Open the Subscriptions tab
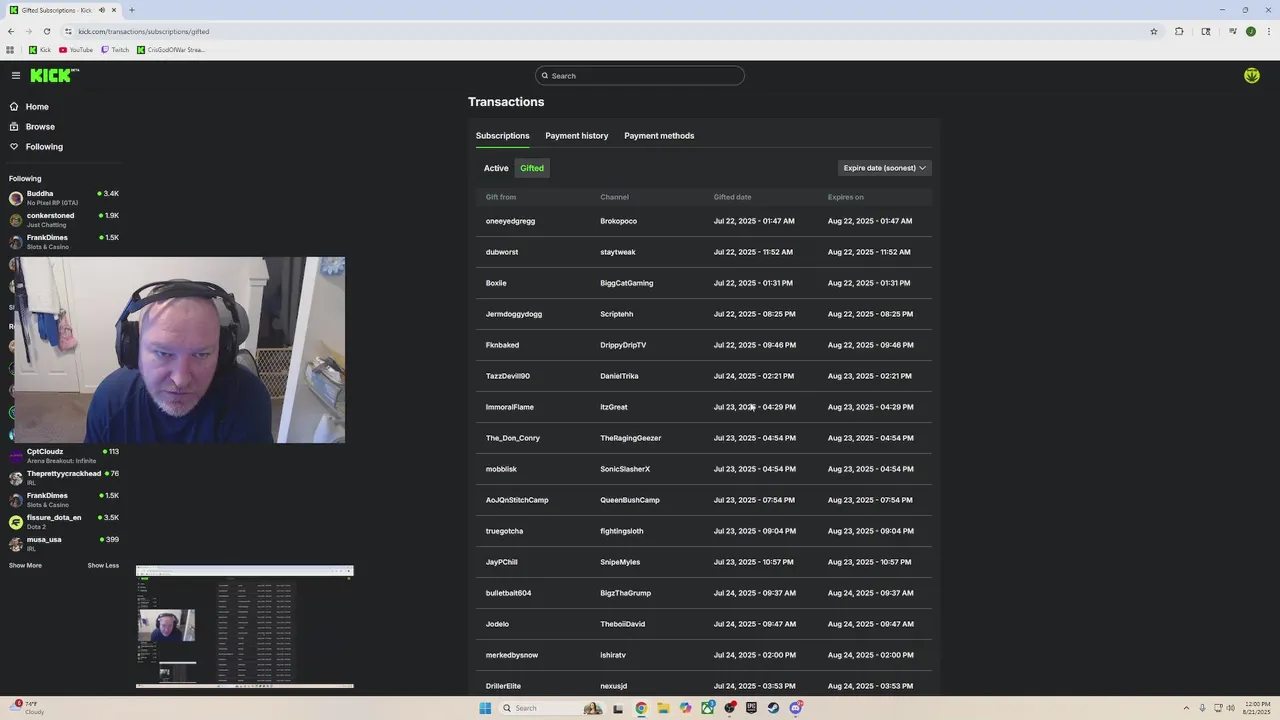 [502, 136]
